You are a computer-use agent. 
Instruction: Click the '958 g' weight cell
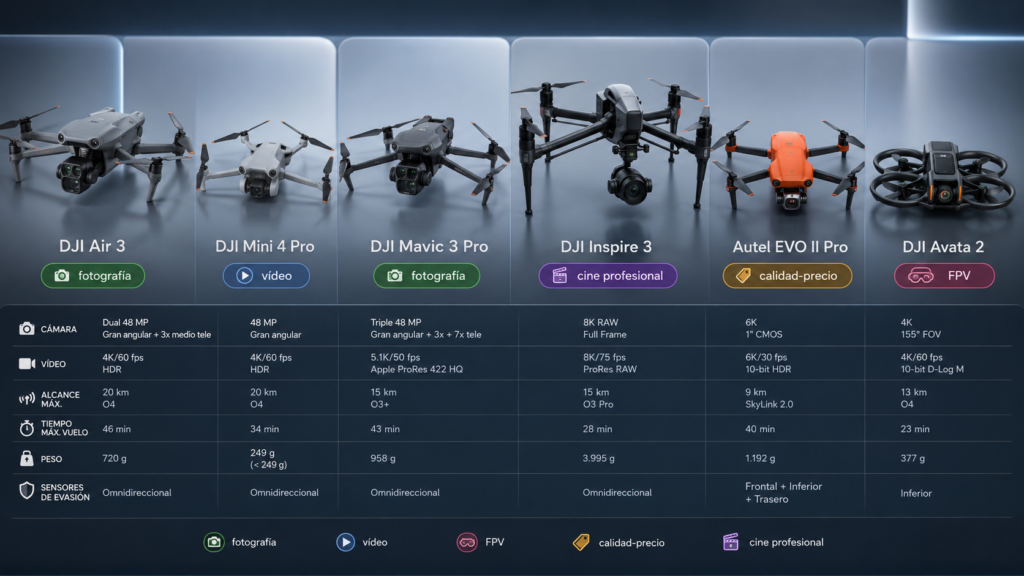[383, 458]
